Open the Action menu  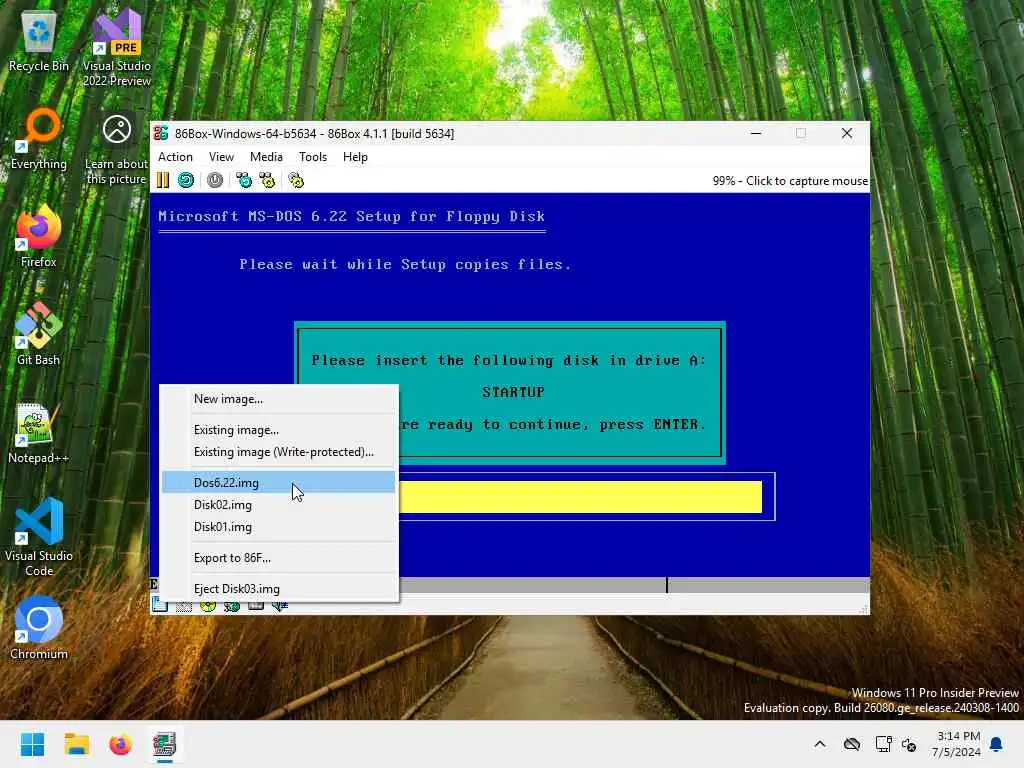coord(175,157)
